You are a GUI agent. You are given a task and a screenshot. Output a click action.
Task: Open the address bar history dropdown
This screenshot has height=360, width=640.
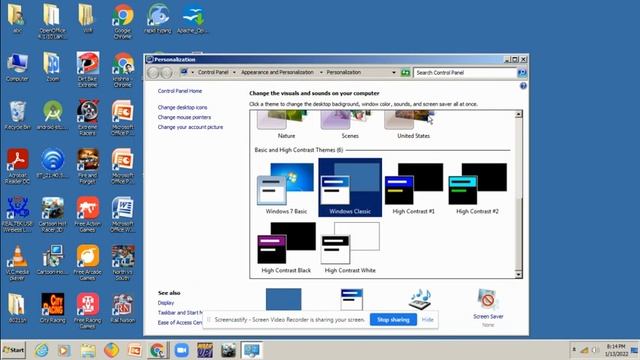tap(394, 73)
